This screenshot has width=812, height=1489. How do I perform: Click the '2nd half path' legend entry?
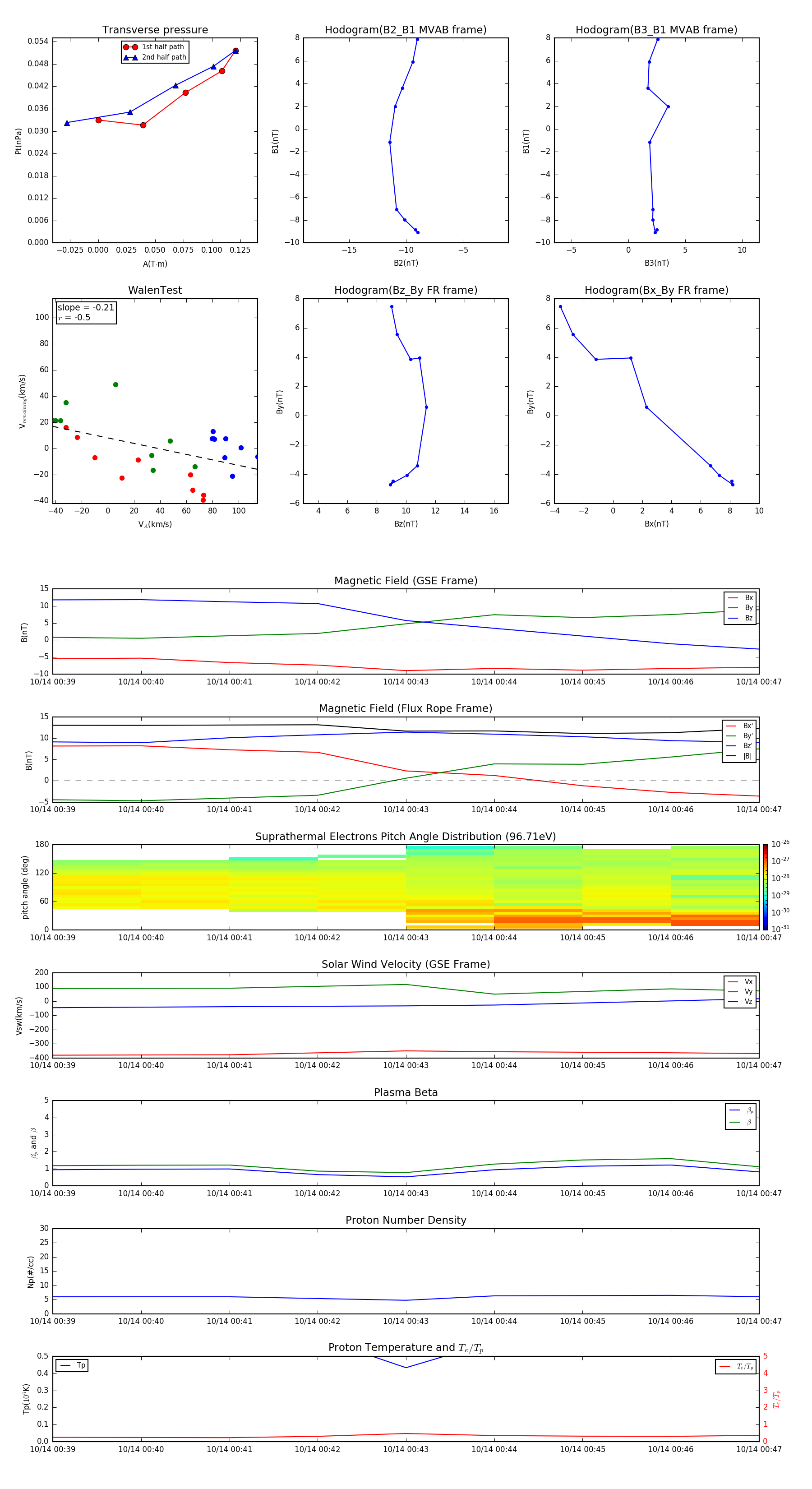154,57
